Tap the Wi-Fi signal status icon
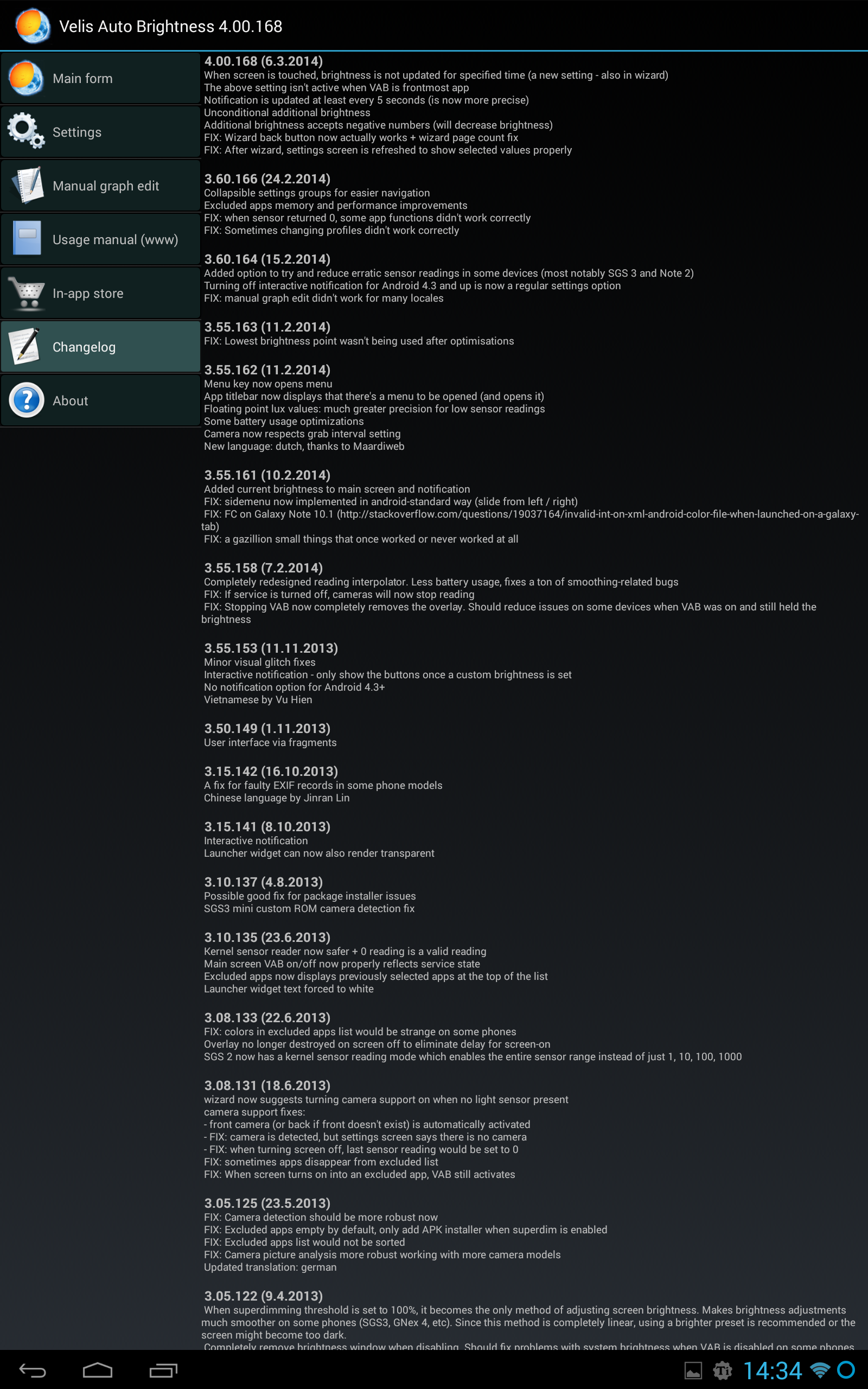This screenshot has width=868, height=1389. tap(820, 1371)
